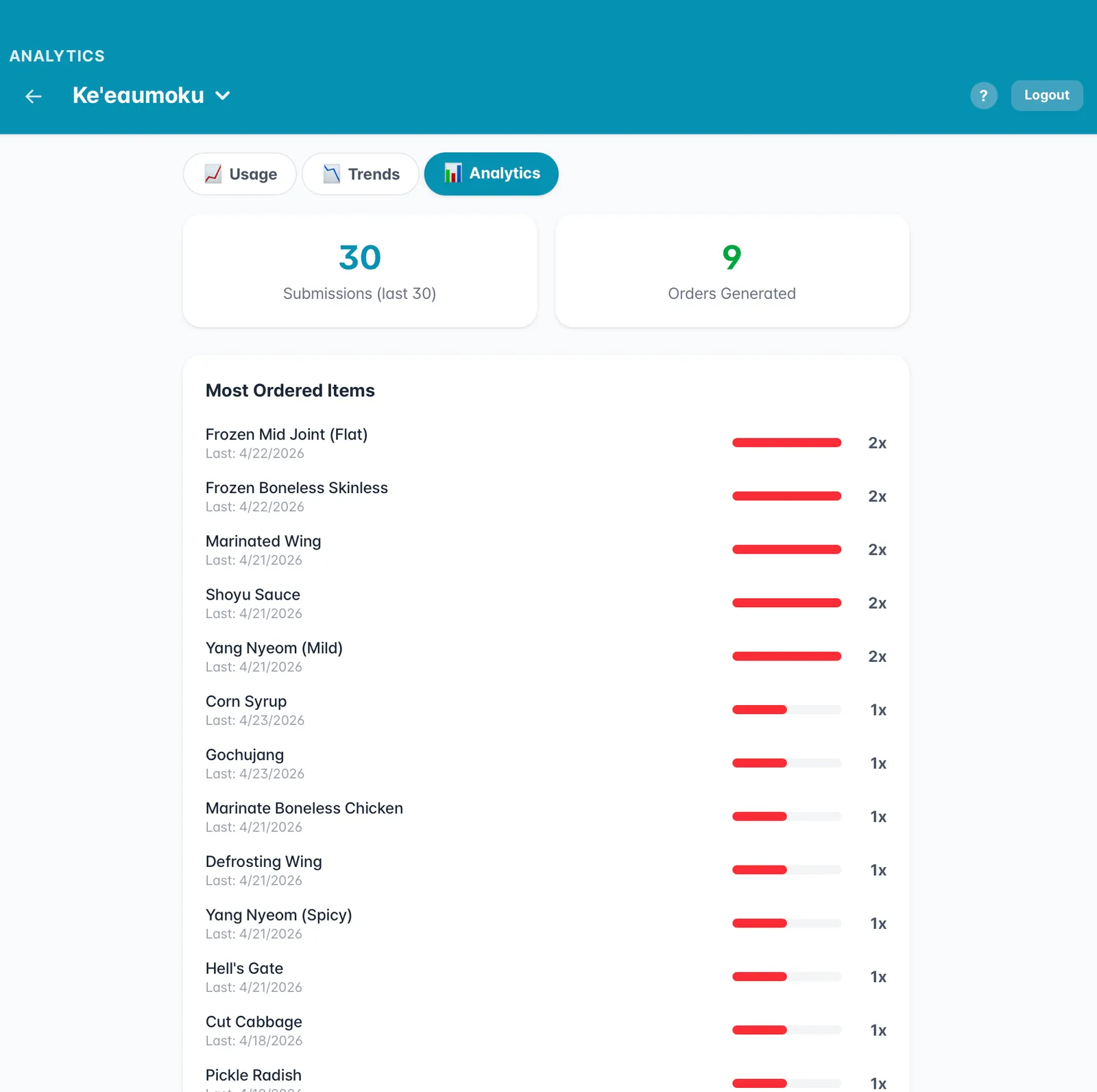Select the Pickle Radish item

point(546,1080)
